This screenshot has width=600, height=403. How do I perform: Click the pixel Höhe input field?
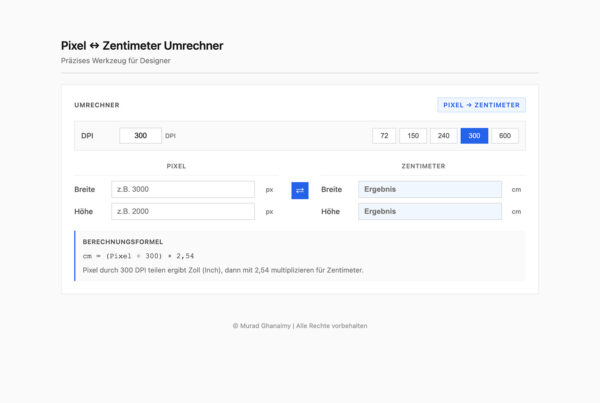tap(183, 211)
